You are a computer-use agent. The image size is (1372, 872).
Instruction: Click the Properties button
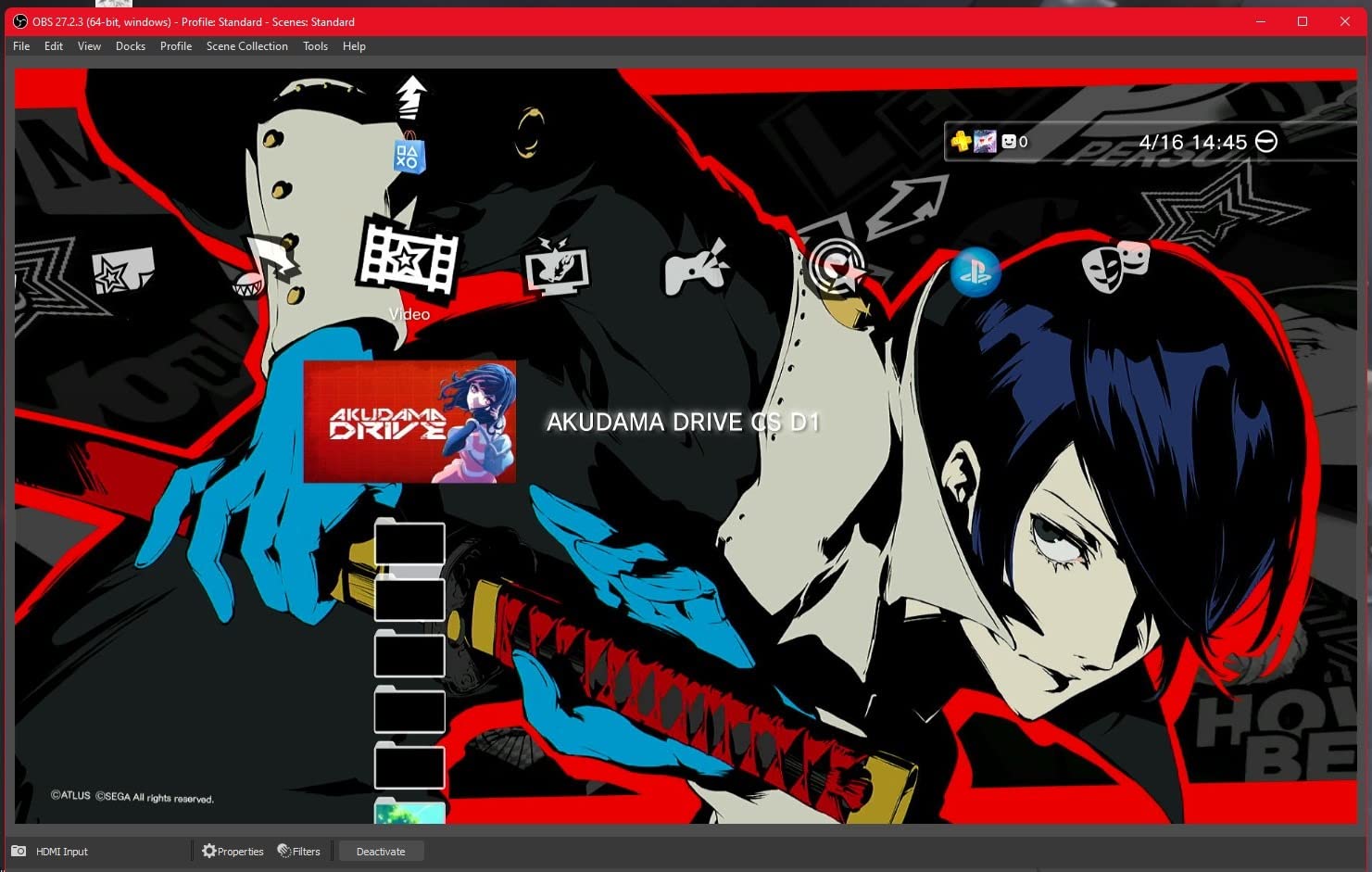coord(233,851)
